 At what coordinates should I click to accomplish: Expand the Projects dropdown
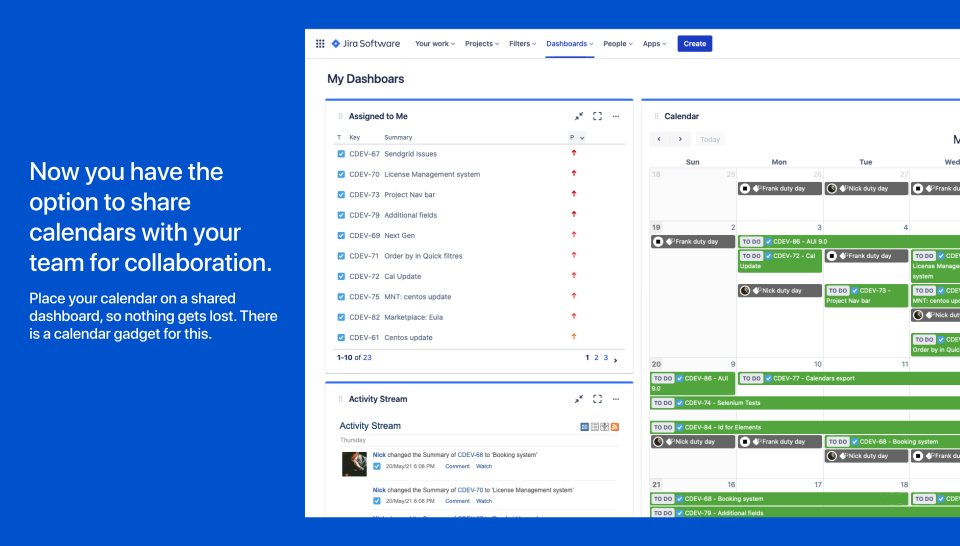tap(482, 44)
